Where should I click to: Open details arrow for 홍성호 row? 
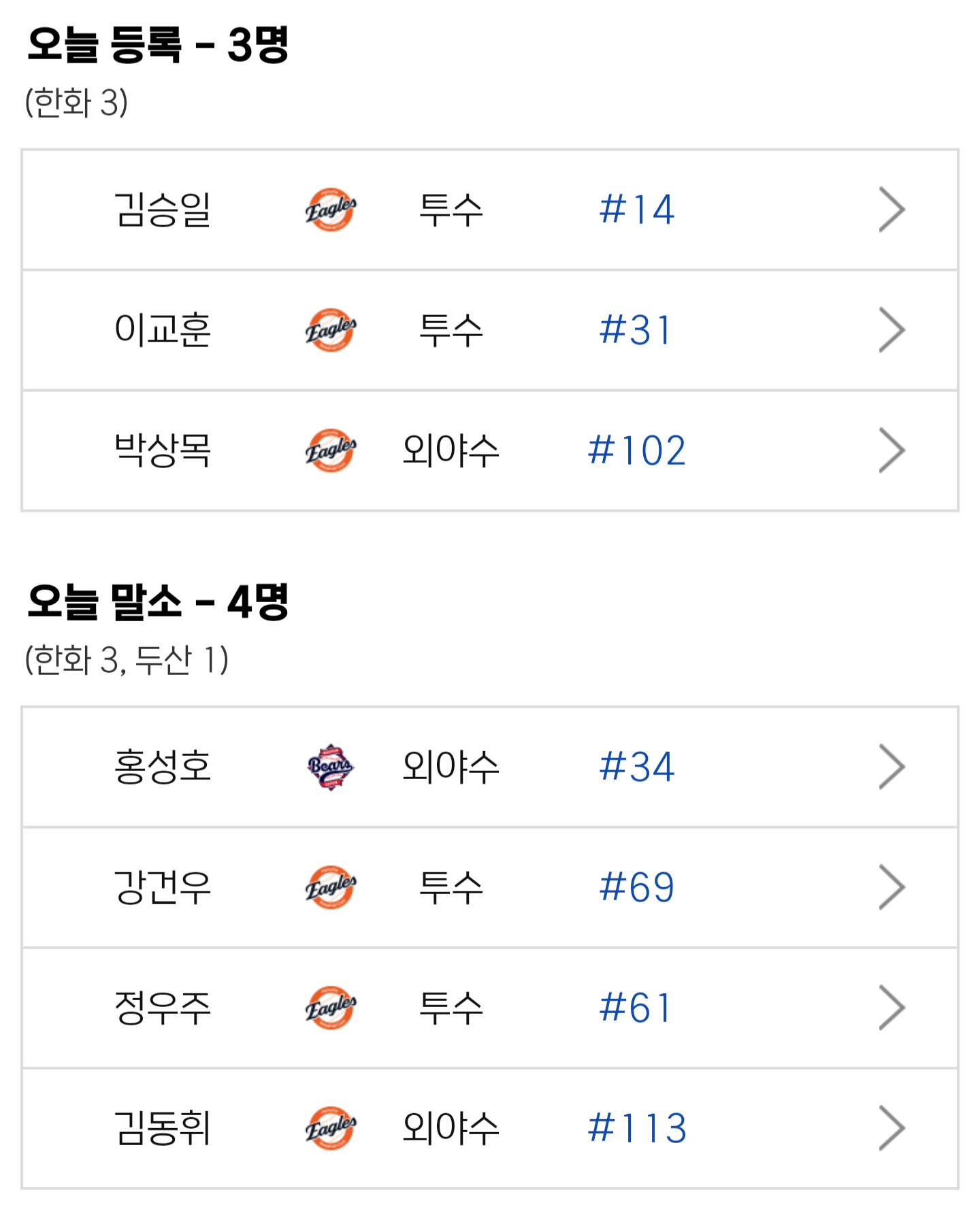[x=892, y=767]
